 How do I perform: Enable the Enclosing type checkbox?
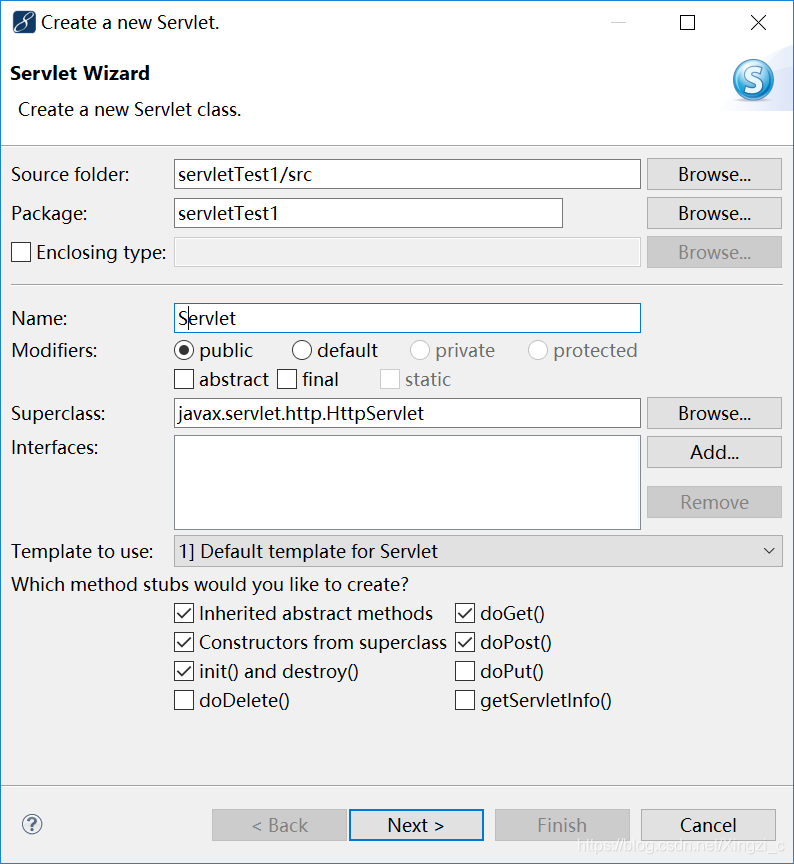coord(21,252)
